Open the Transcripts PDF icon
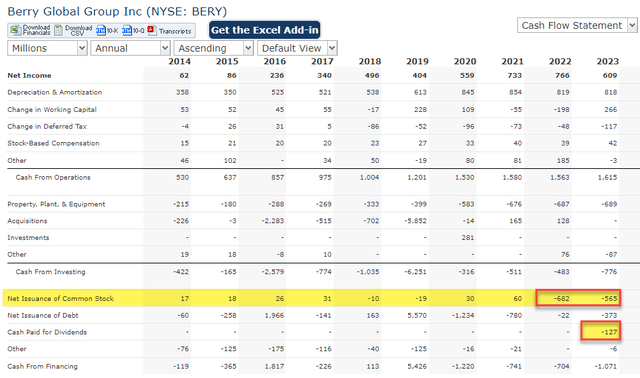Screen dimensions: 640x378 [x=152, y=30]
